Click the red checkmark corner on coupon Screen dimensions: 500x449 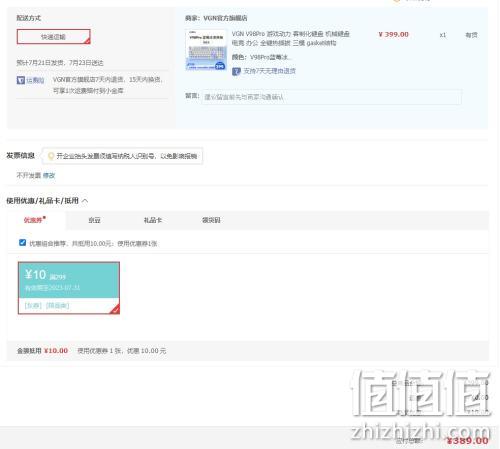(115, 309)
